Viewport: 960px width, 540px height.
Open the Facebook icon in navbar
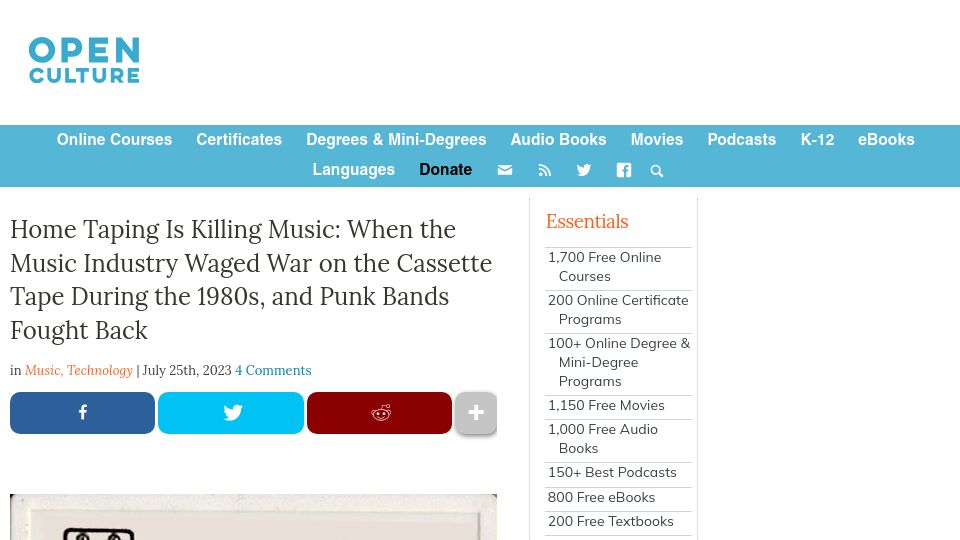pyautogui.click(x=623, y=170)
